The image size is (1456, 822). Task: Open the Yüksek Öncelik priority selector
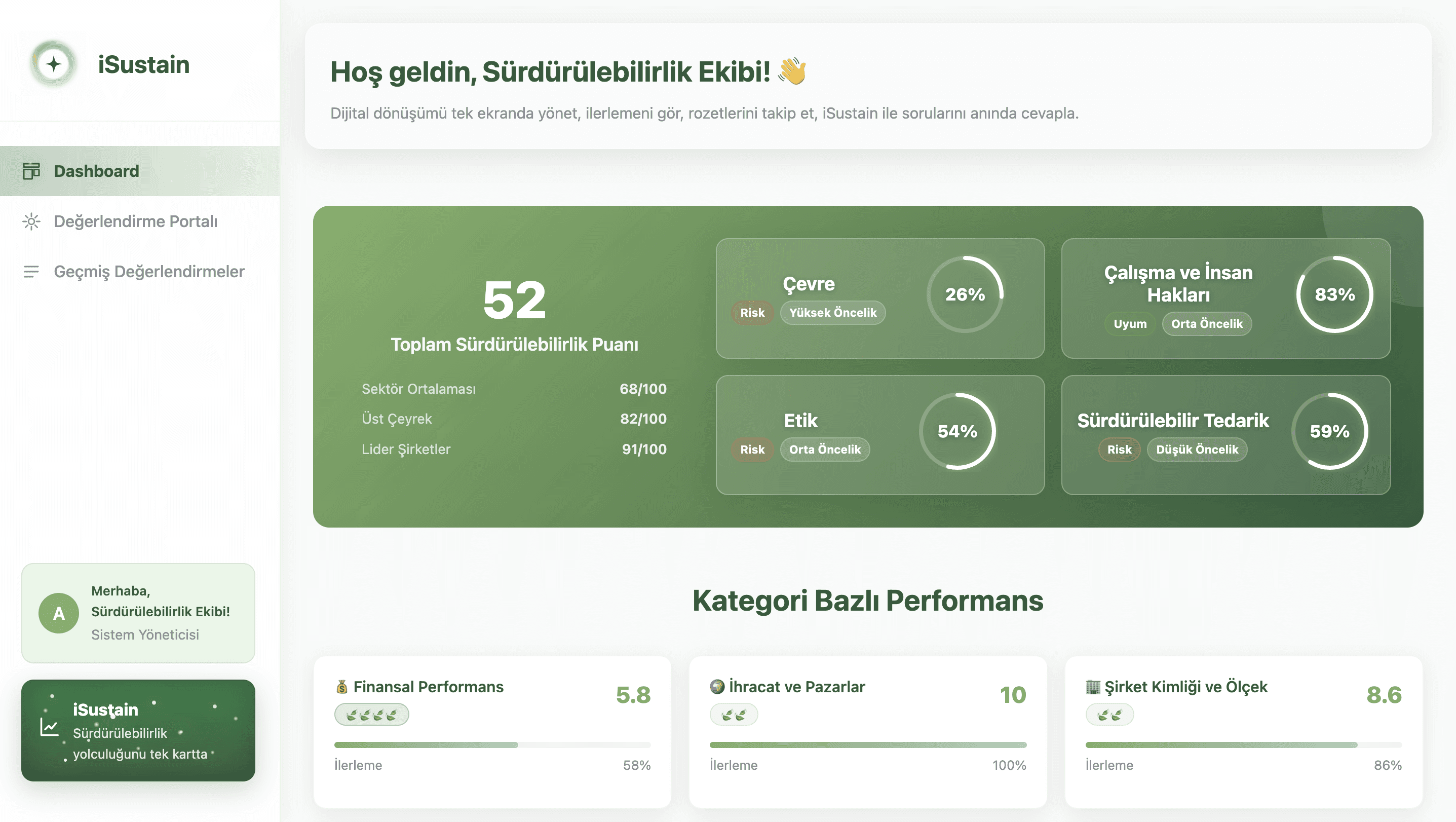[832, 312]
